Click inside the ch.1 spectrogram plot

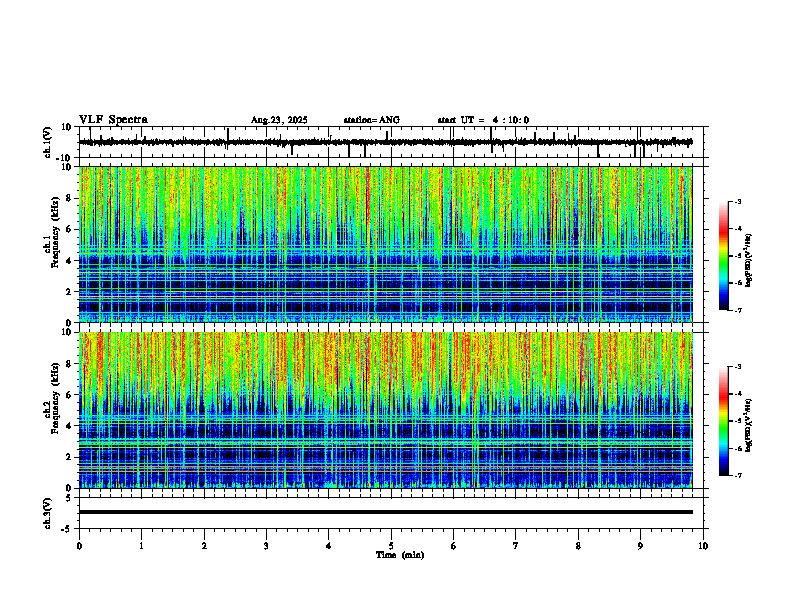385,244
